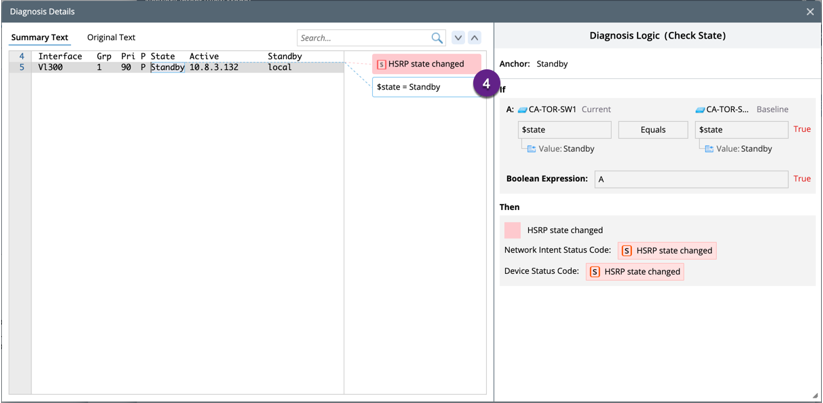Close the Diagnosis Details dialog

point(810,12)
